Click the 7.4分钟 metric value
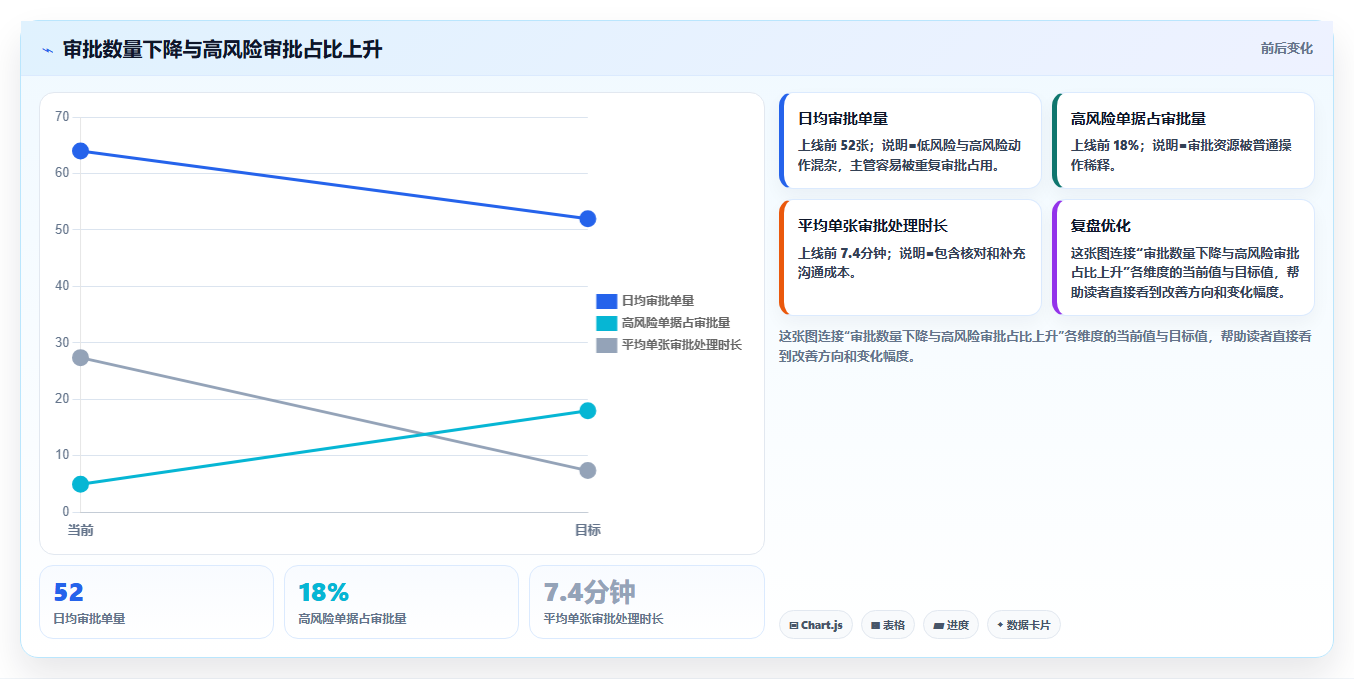Viewport: 1354px width, 679px height. tap(590, 593)
